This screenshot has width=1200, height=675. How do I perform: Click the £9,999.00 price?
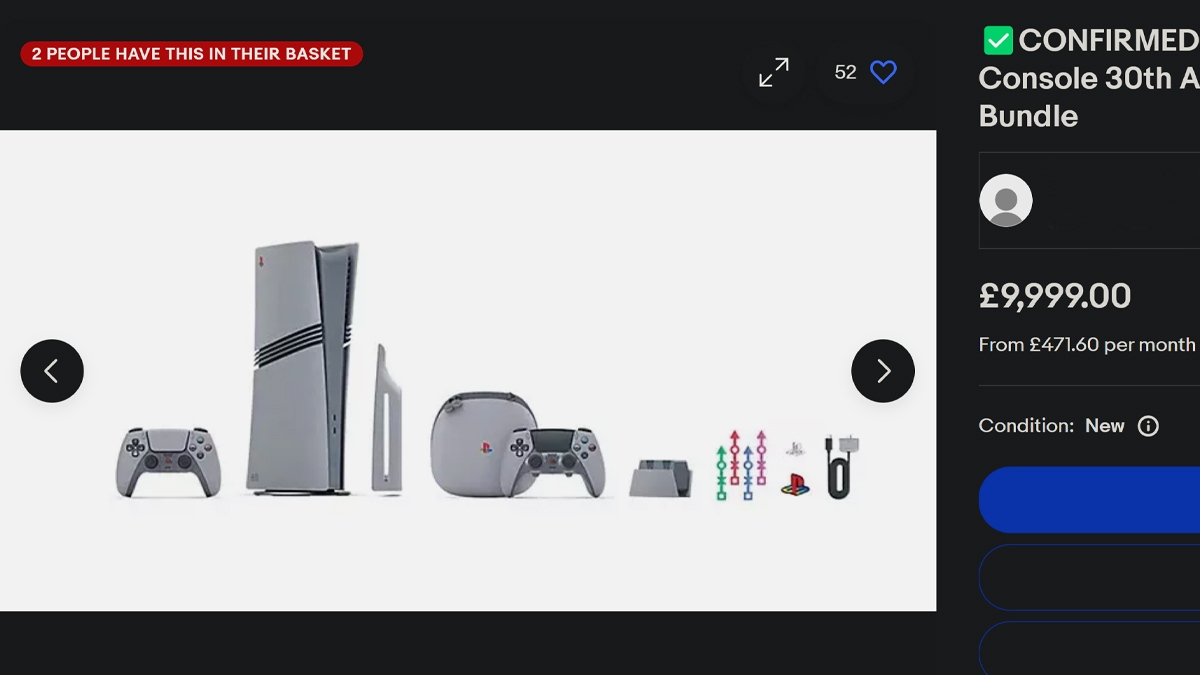point(1055,296)
